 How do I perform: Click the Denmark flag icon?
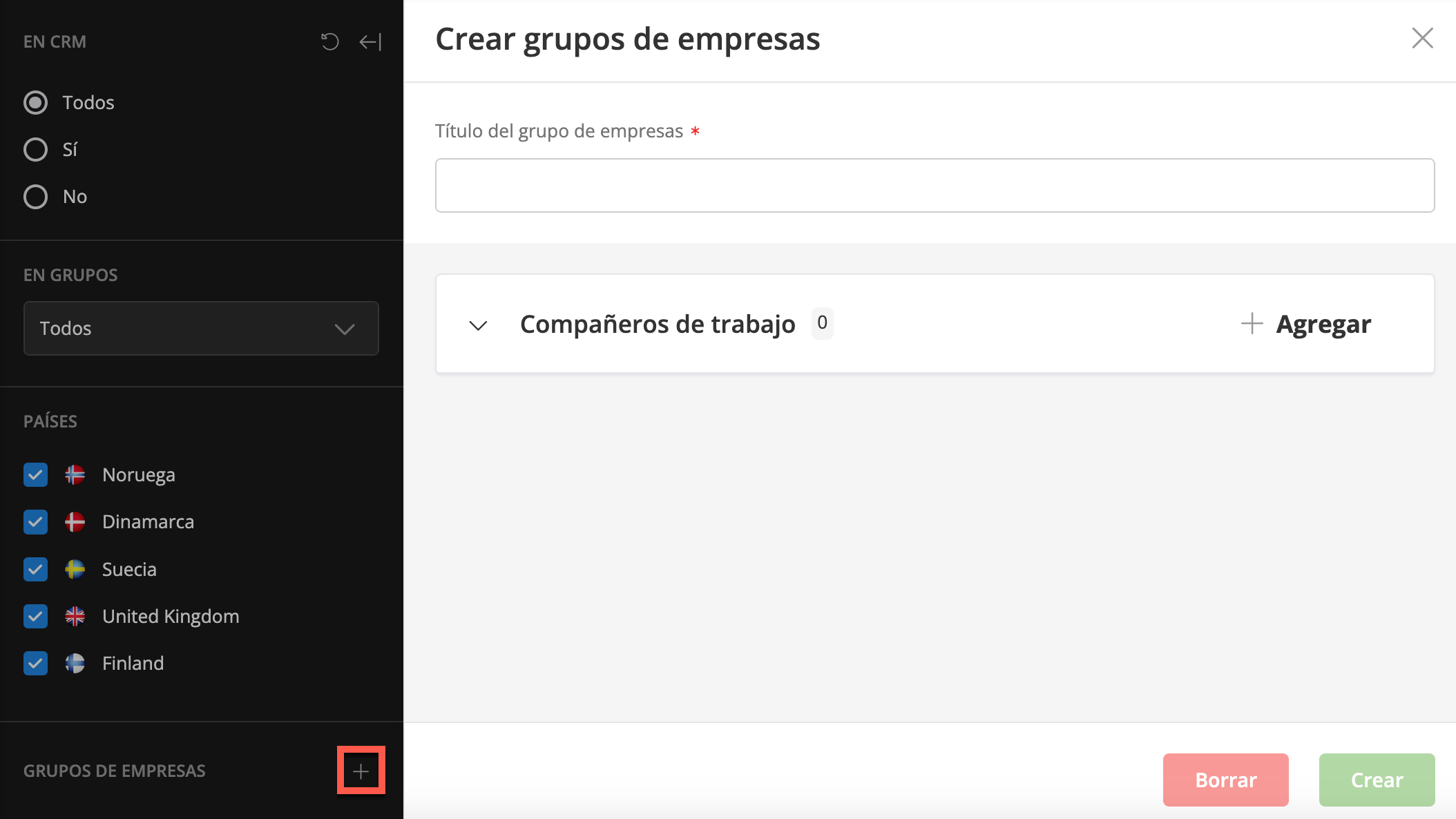[75, 522]
